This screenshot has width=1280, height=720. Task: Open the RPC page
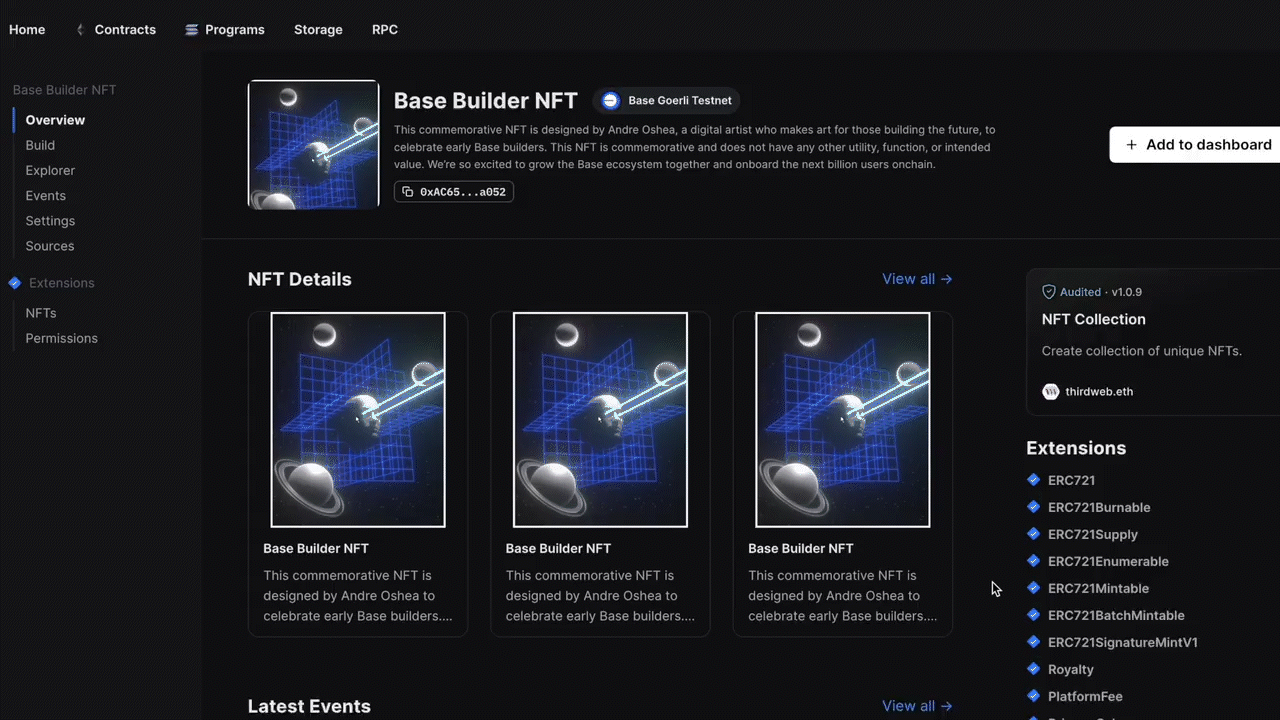click(x=385, y=30)
